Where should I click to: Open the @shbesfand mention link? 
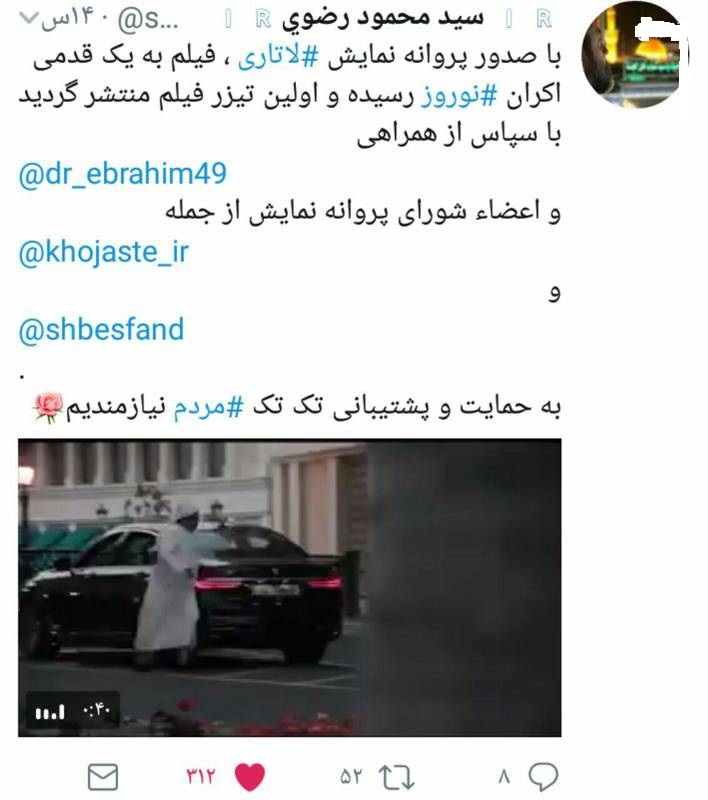coord(101,330)
